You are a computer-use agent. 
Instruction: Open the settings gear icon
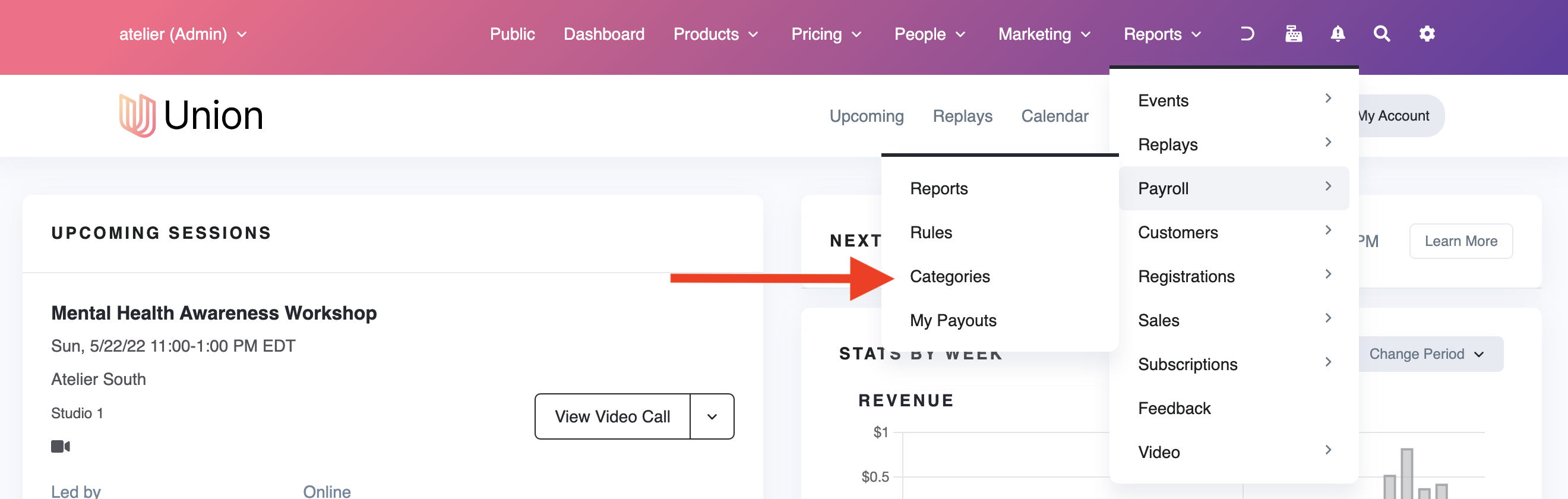[x=1427, y=34]
